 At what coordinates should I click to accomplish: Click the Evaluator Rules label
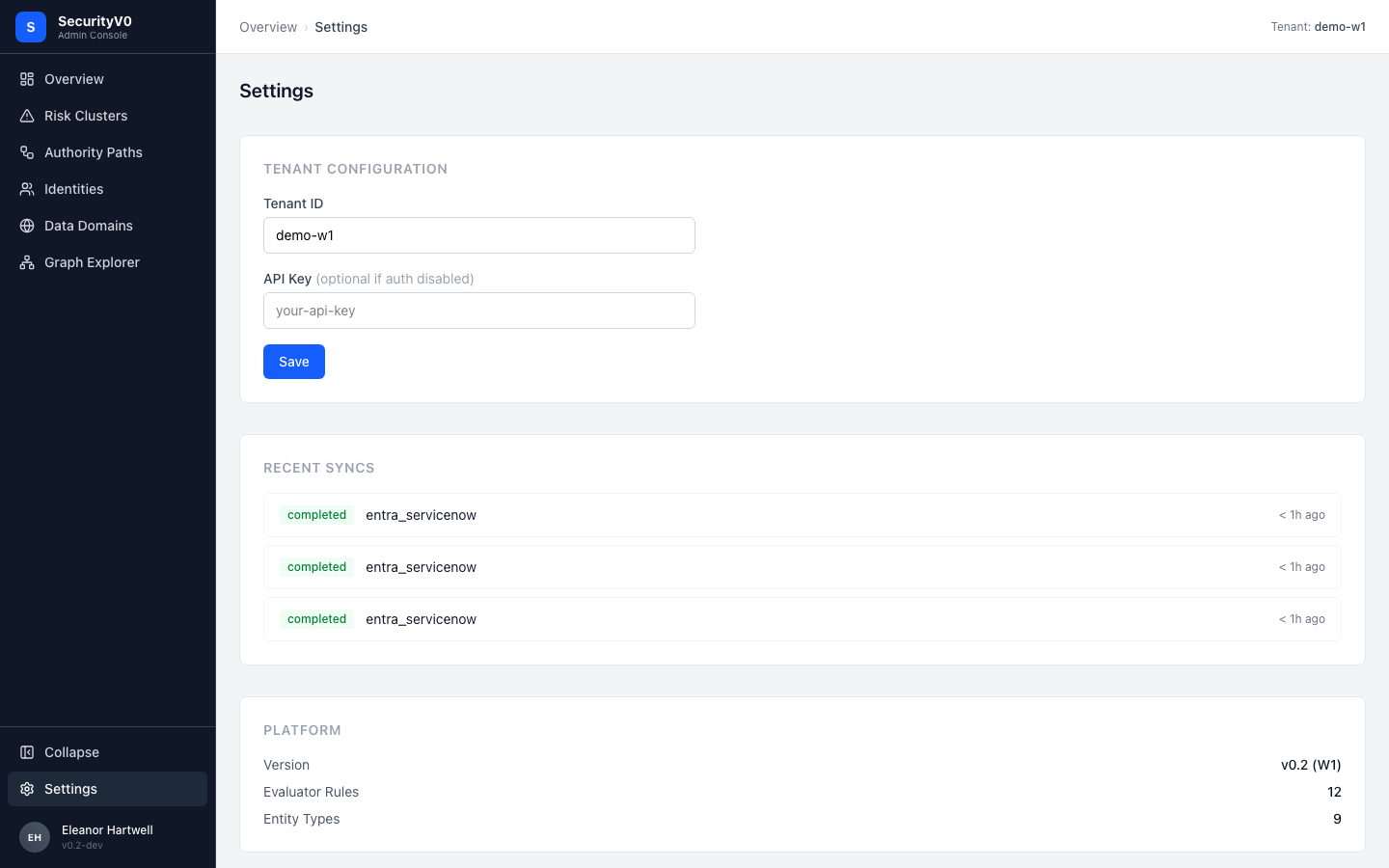(x=311, y=792)
